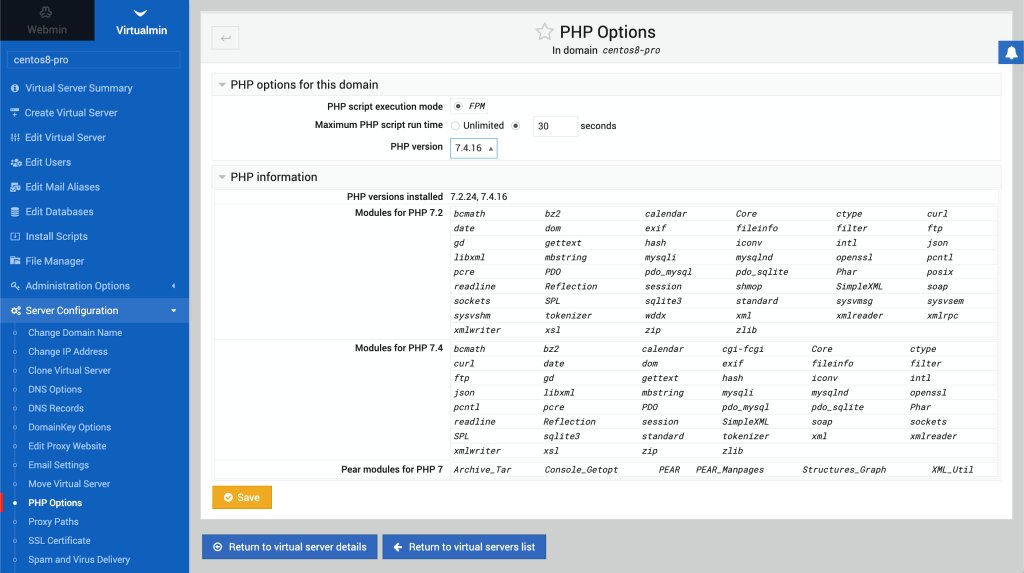Open SSL Certificate link

tap(59, 541)
